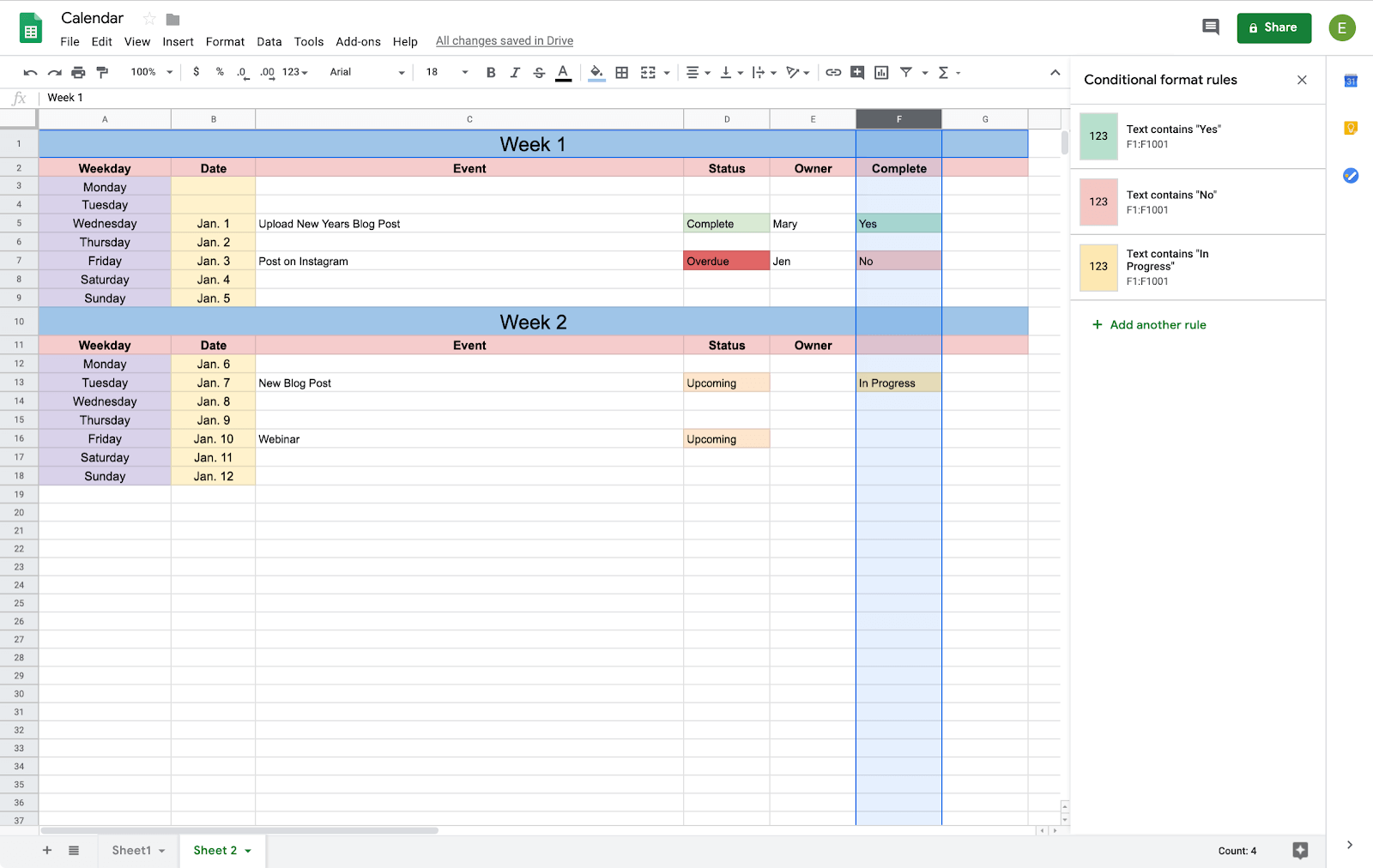The width and height of the screenshot is (1373, 868).
Task: Expand the side panel chevron at bottom right
Action: pos(1350,845)
